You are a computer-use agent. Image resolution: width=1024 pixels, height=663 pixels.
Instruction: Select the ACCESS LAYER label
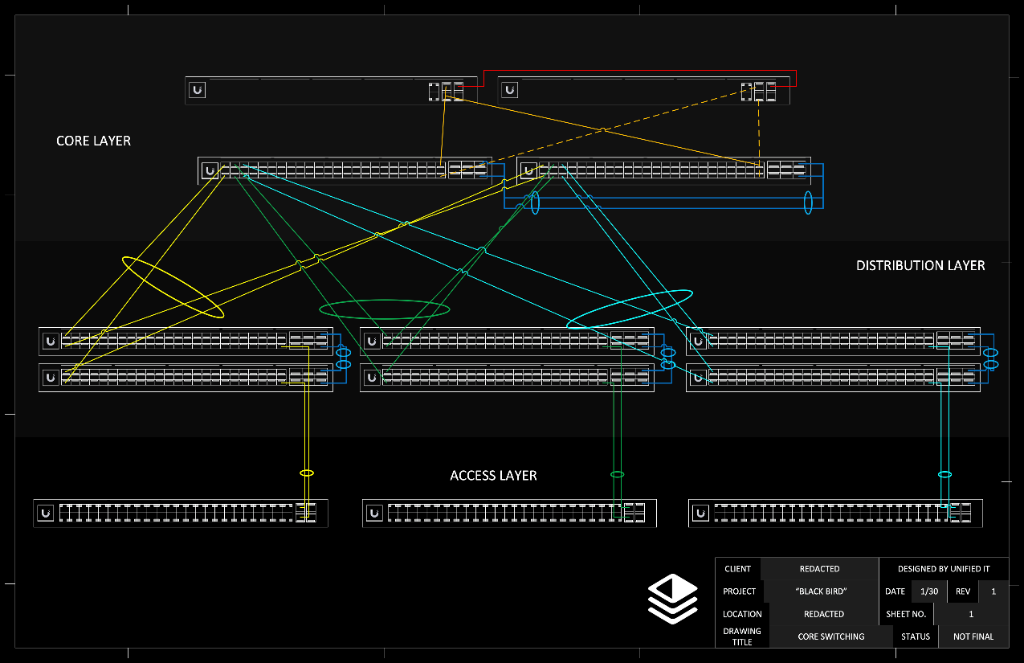pos(493,476)
